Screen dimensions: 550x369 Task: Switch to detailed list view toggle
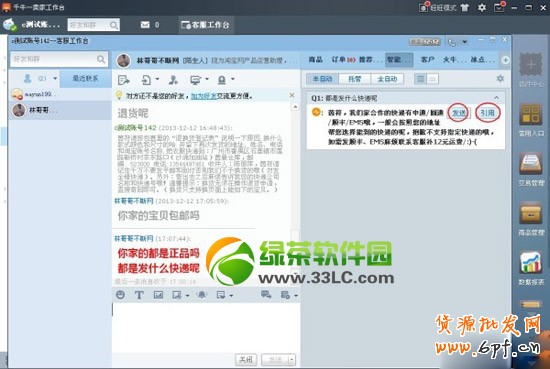click(x=420, y=79)
